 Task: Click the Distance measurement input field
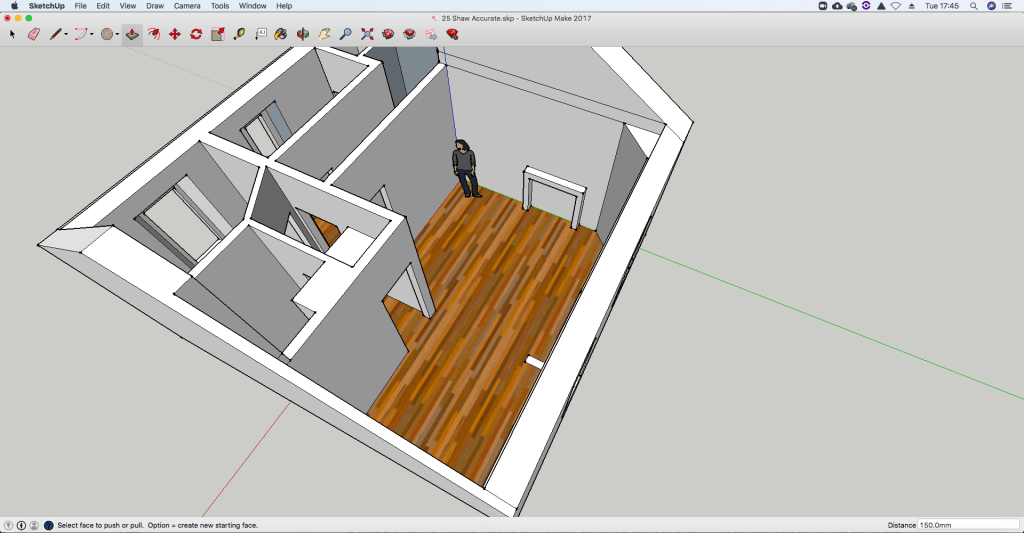(x=967, y=525)
